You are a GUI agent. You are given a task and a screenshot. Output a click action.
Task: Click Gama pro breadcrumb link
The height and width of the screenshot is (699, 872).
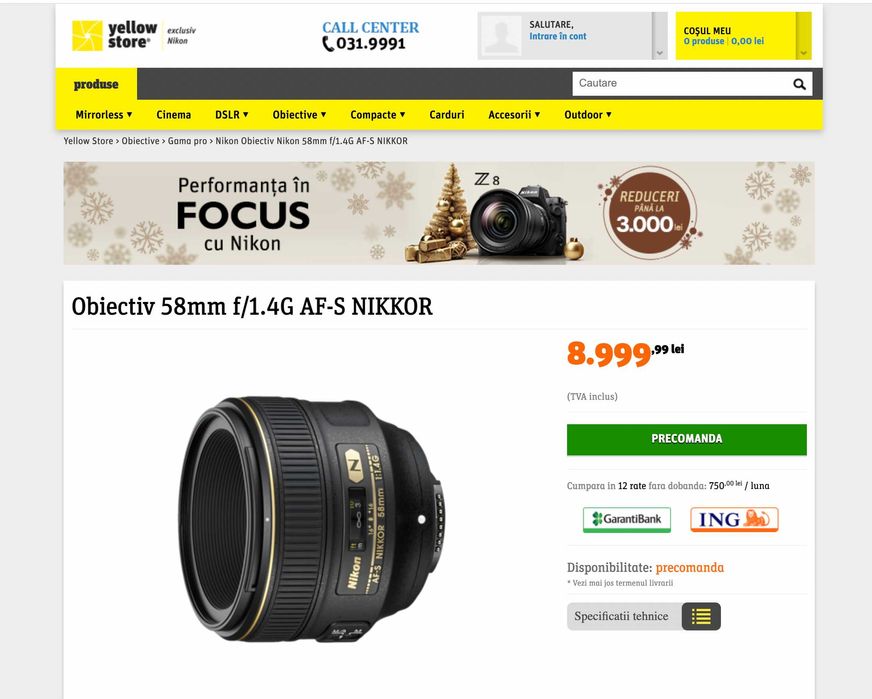(187, 141)
